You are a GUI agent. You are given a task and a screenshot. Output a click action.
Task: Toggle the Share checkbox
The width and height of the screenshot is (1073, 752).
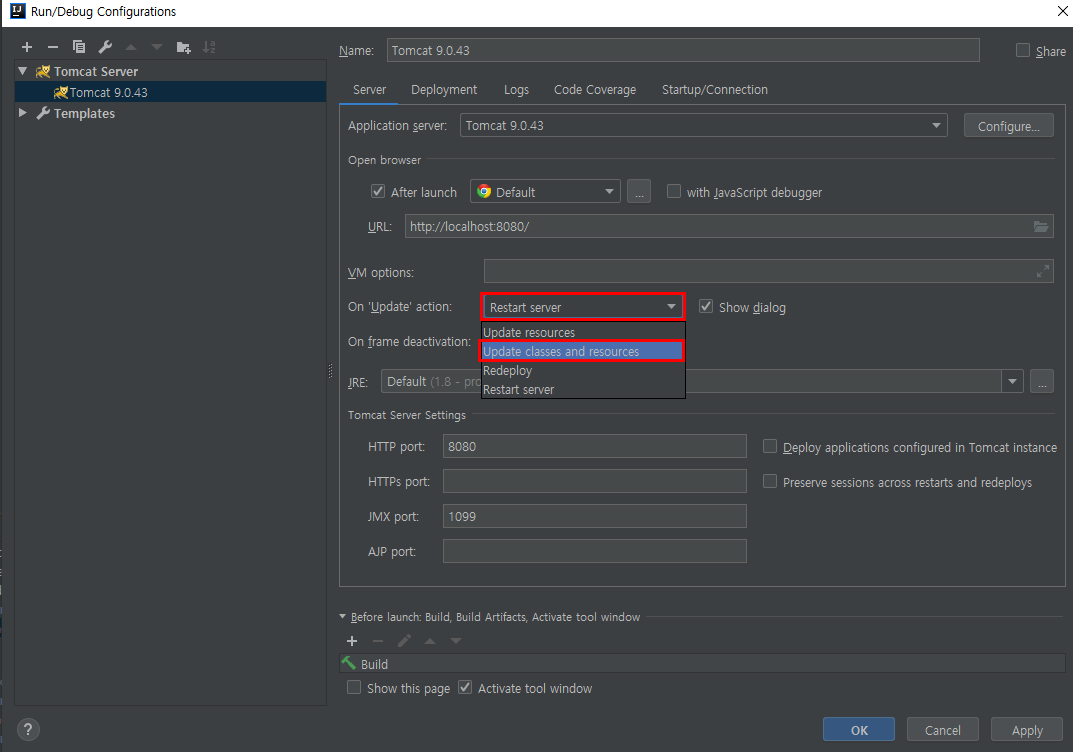click(1022, 50)
